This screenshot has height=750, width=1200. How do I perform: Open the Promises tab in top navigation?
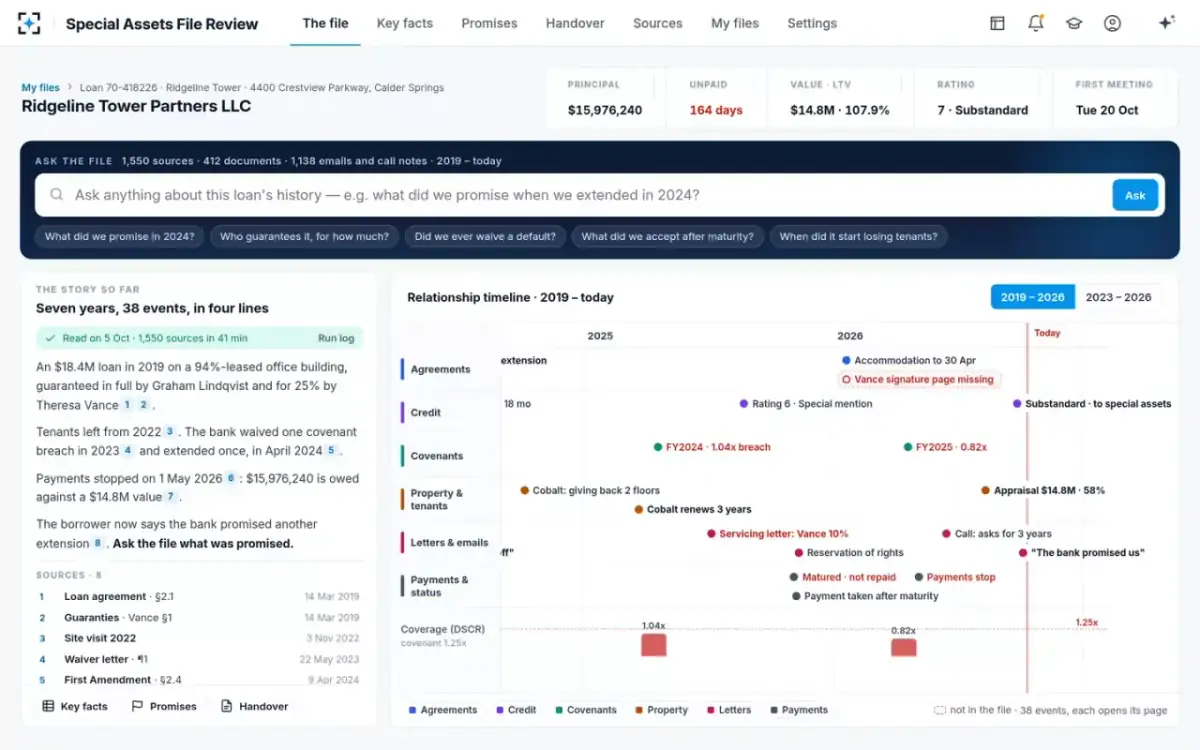click(x=489, y=23)
